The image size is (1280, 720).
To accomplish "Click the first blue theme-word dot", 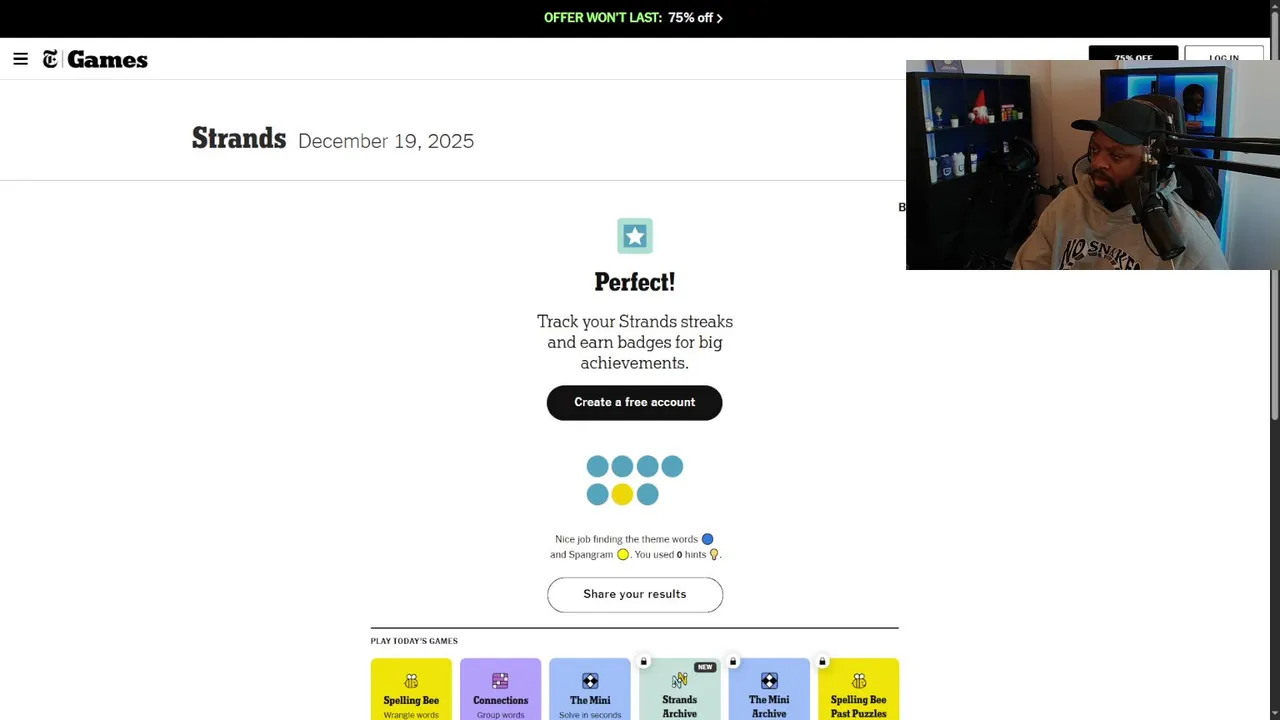I will tap(597, 466).
